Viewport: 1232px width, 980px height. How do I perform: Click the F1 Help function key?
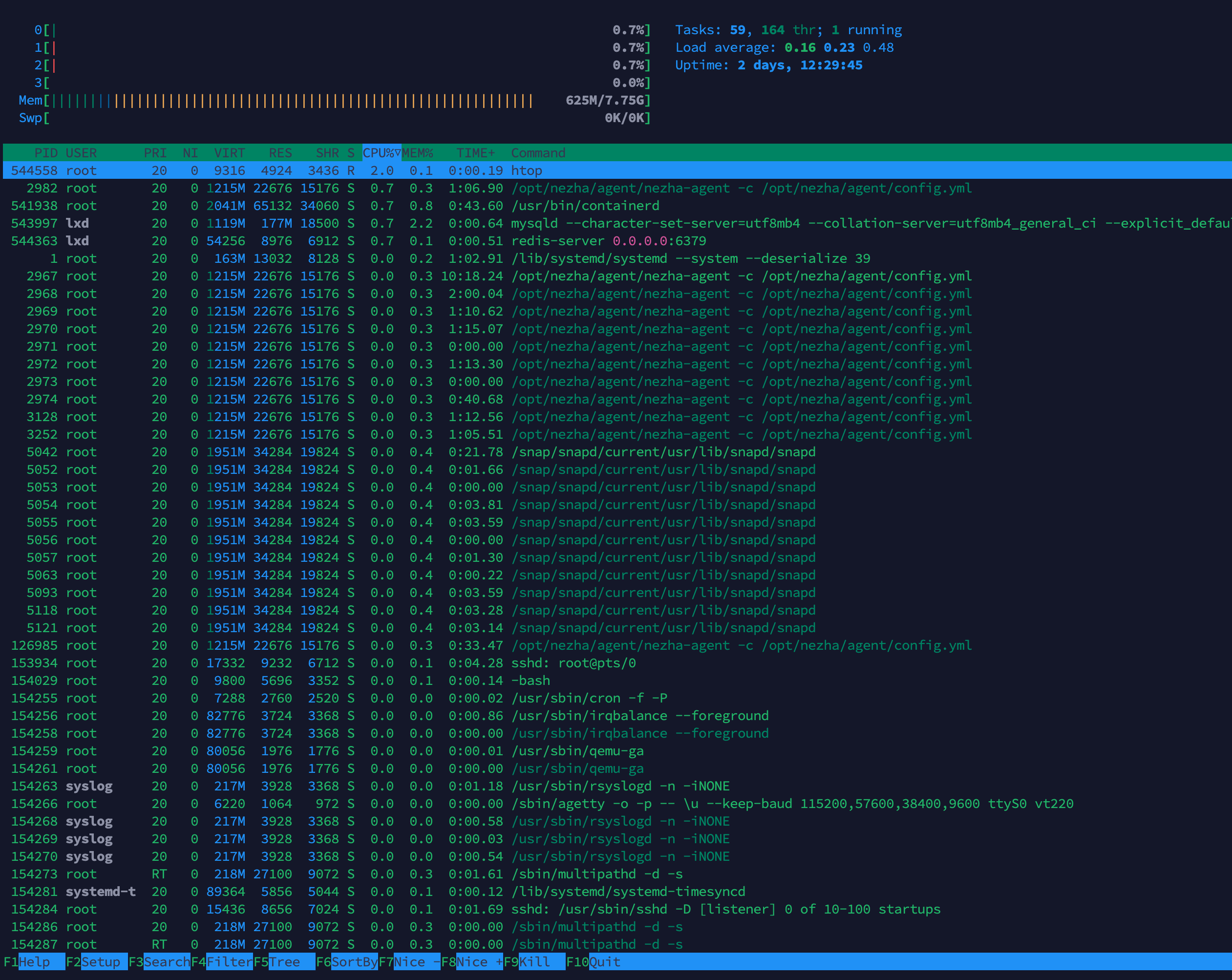tap(33, 962)
